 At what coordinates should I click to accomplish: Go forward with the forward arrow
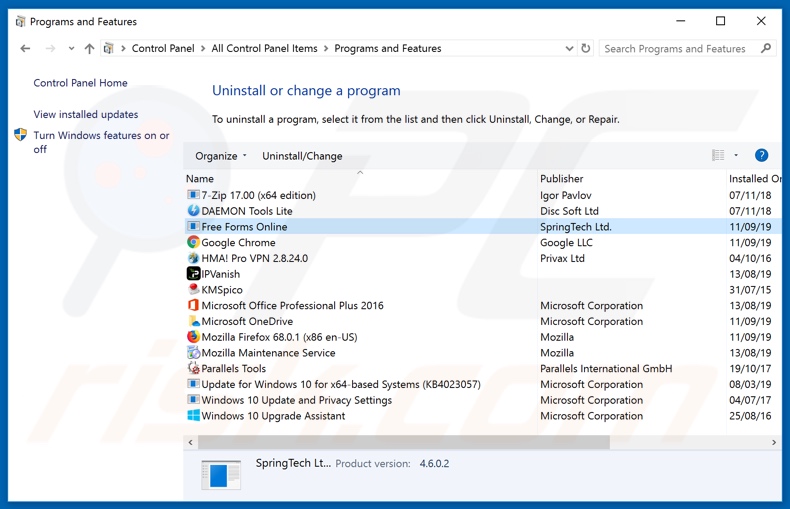coord(50,48)
